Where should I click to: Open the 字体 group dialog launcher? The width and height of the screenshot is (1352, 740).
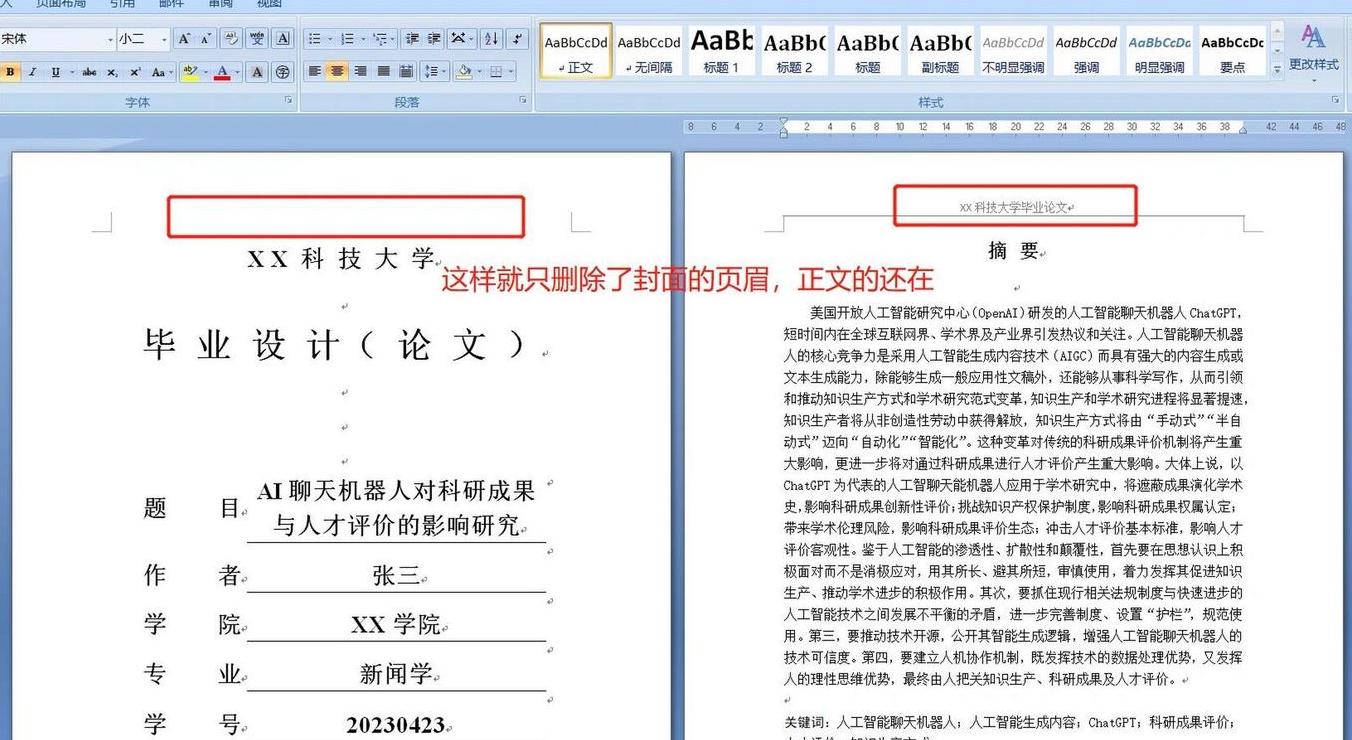[x=289, y=100]
